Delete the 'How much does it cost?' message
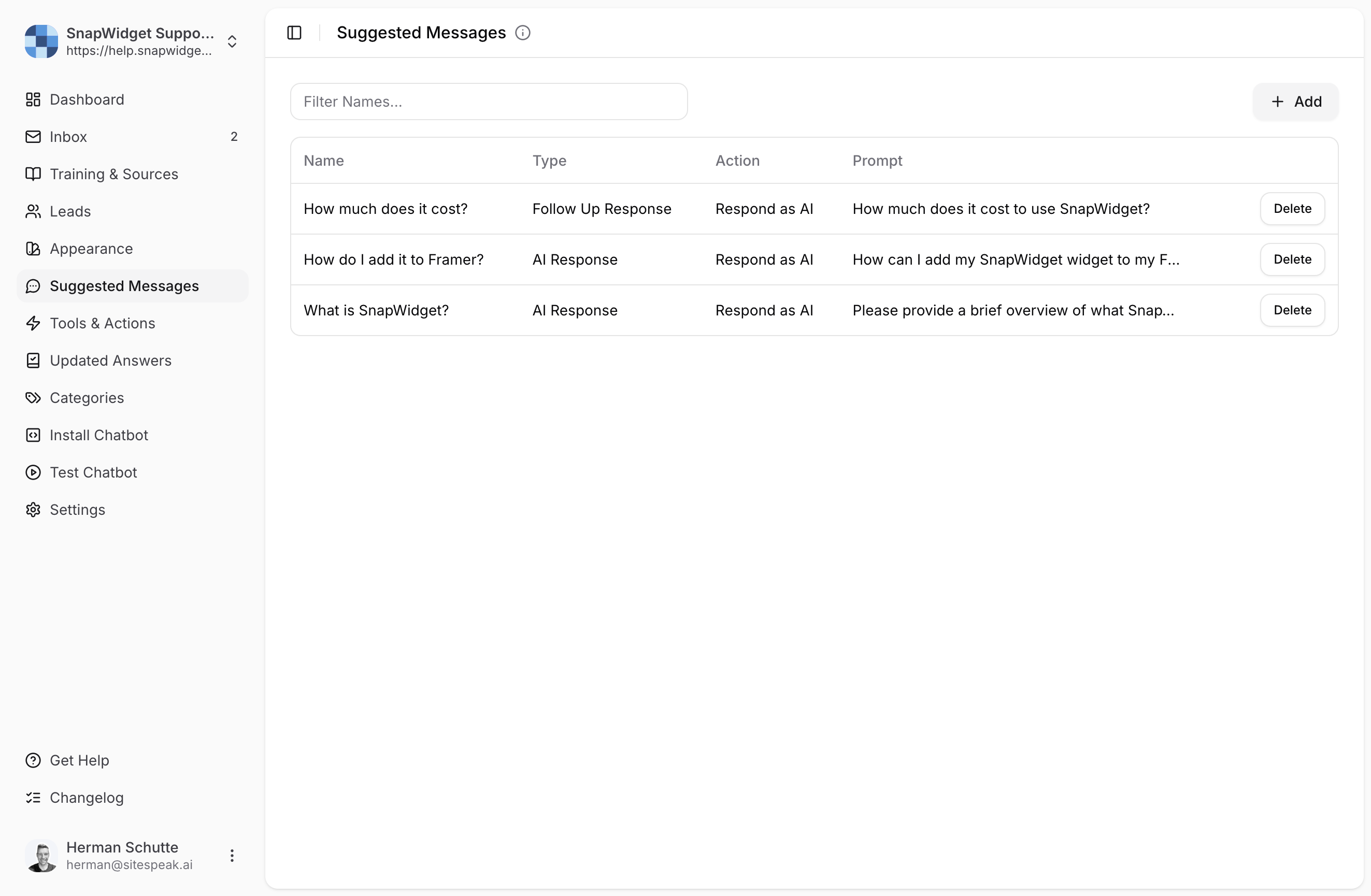The height and width of the screenshot is (896, 1371). 1292,208
